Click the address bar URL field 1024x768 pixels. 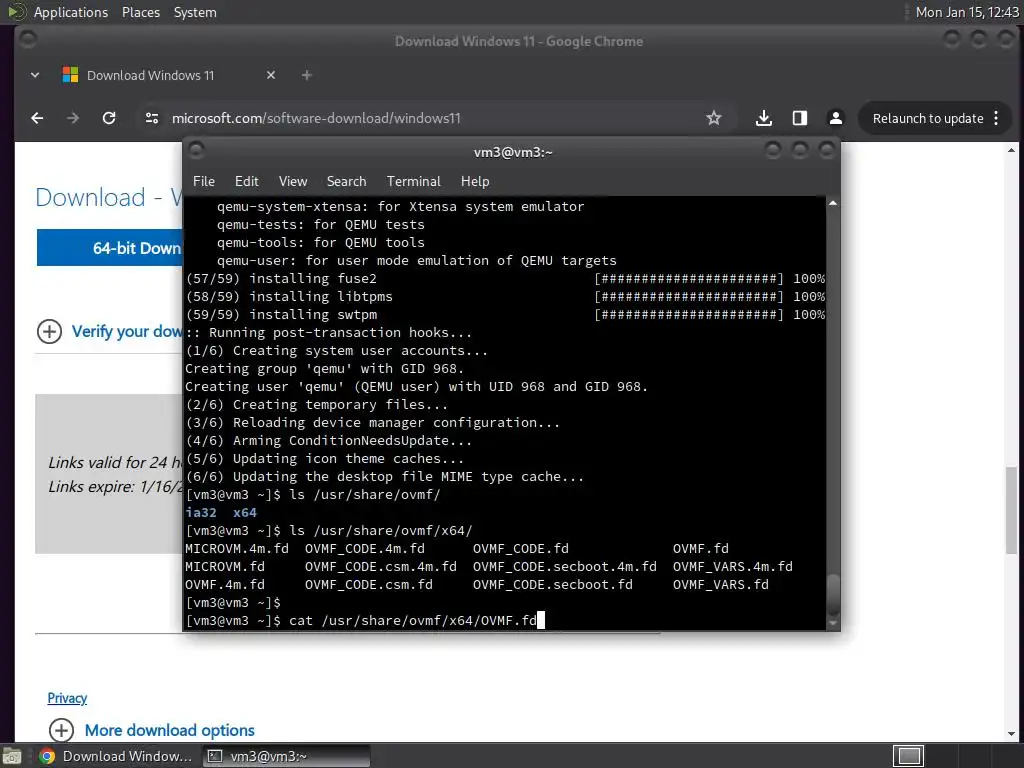[431, 118]
